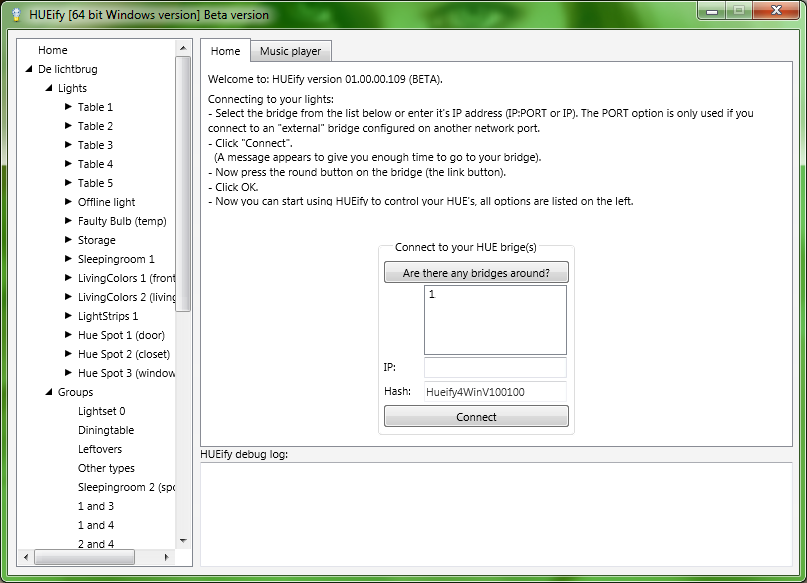The image size is (807, 583).
Task: Click the tree scroll up arrow
Action: point(183,48)
